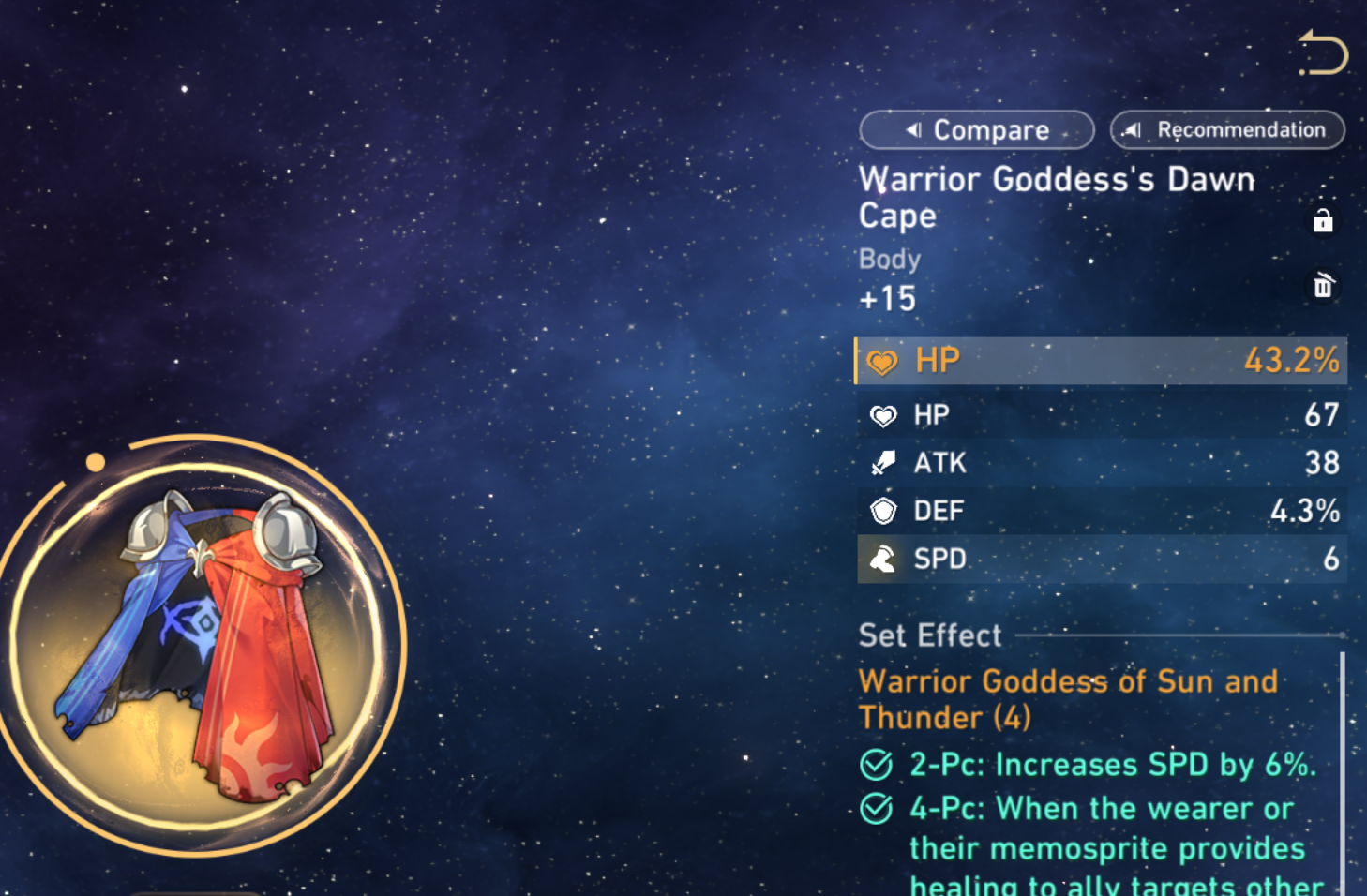1367x896 pixels.
Task: Click the orange dot on relic ring
Action: pos(95,462)
